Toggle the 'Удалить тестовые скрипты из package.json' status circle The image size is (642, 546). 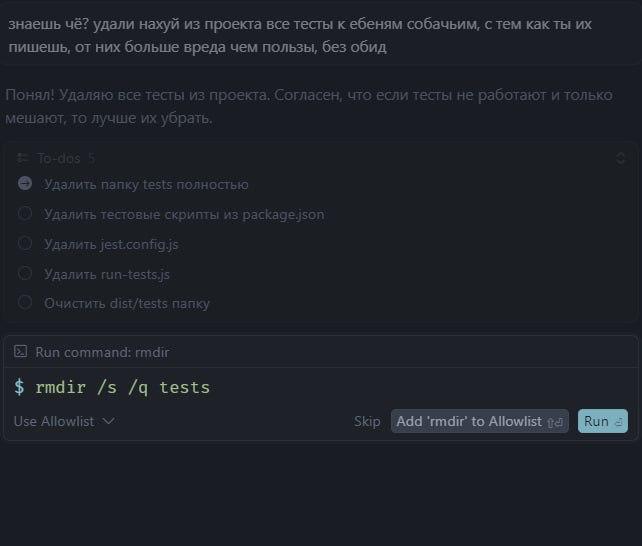pyautogui.click(x=25, y=214)
